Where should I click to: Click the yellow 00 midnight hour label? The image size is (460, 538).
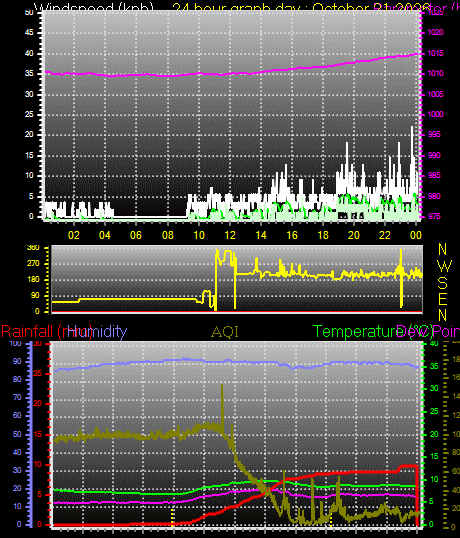[415, 235]
